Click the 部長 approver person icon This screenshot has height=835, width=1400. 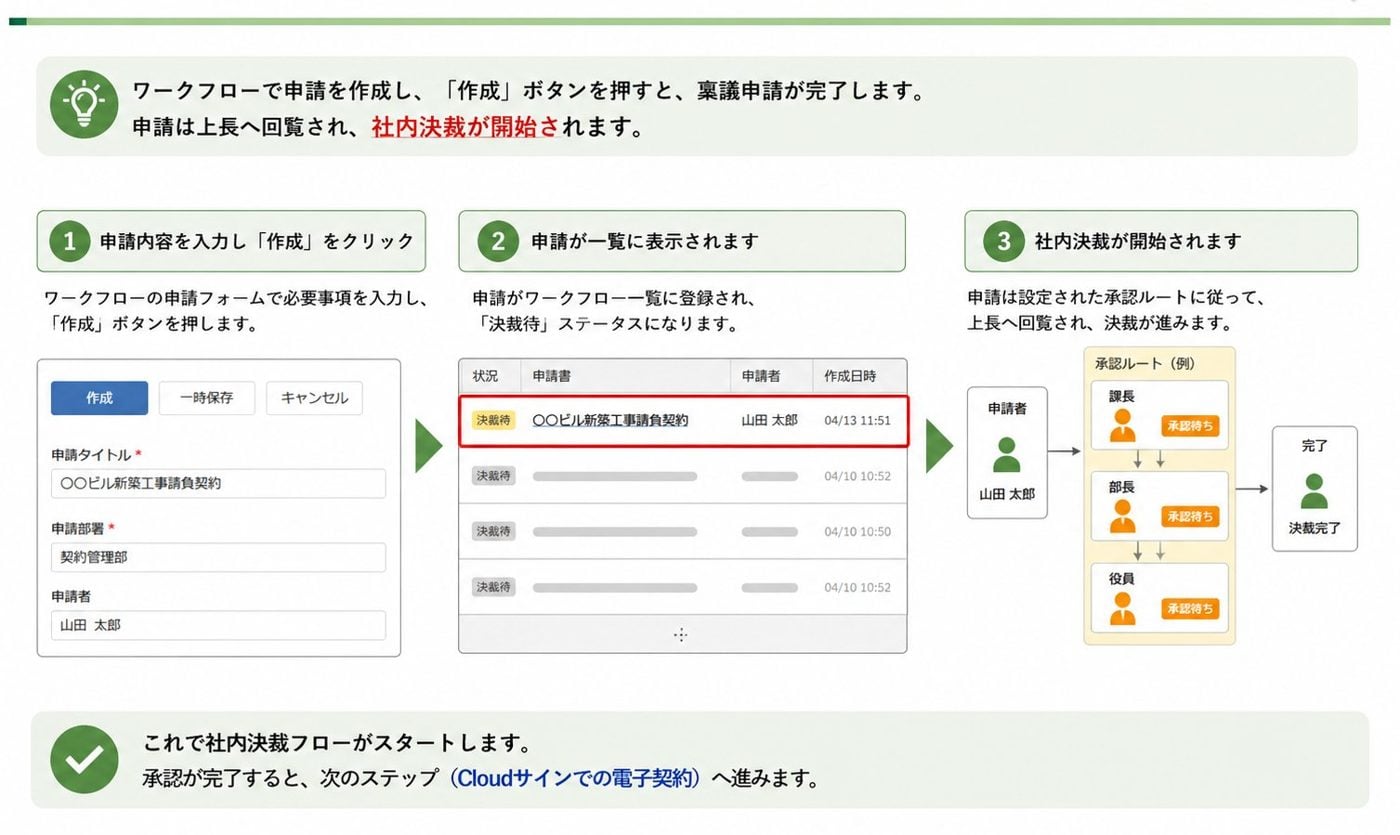tap(1124, 516)
